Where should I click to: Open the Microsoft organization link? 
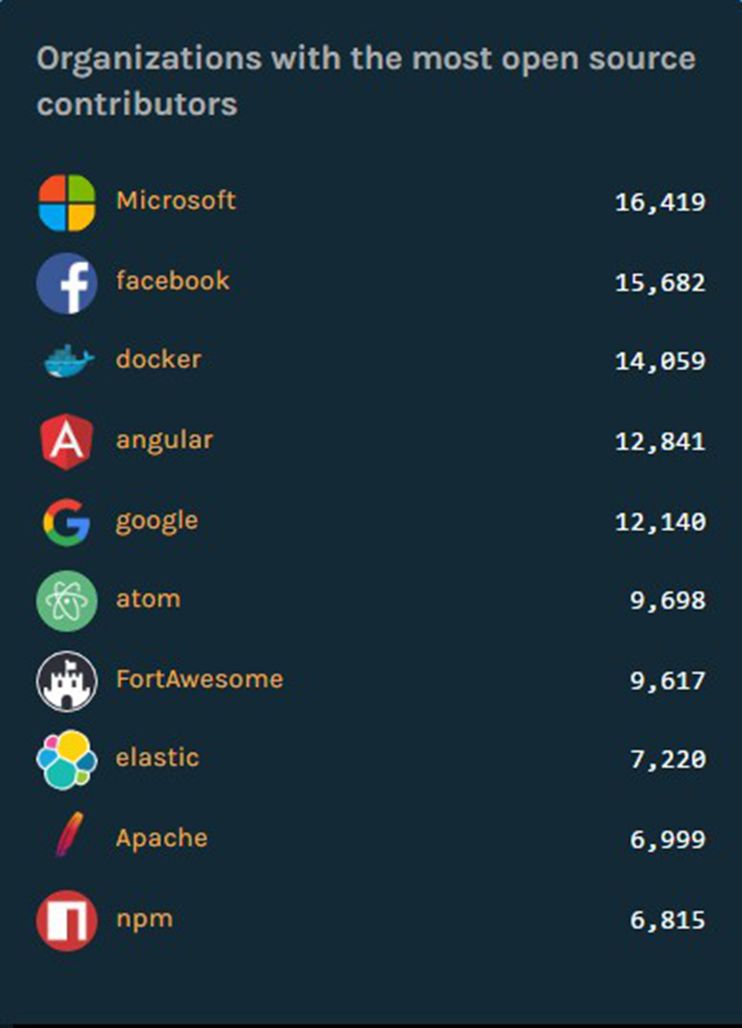[x=176, y=201]
